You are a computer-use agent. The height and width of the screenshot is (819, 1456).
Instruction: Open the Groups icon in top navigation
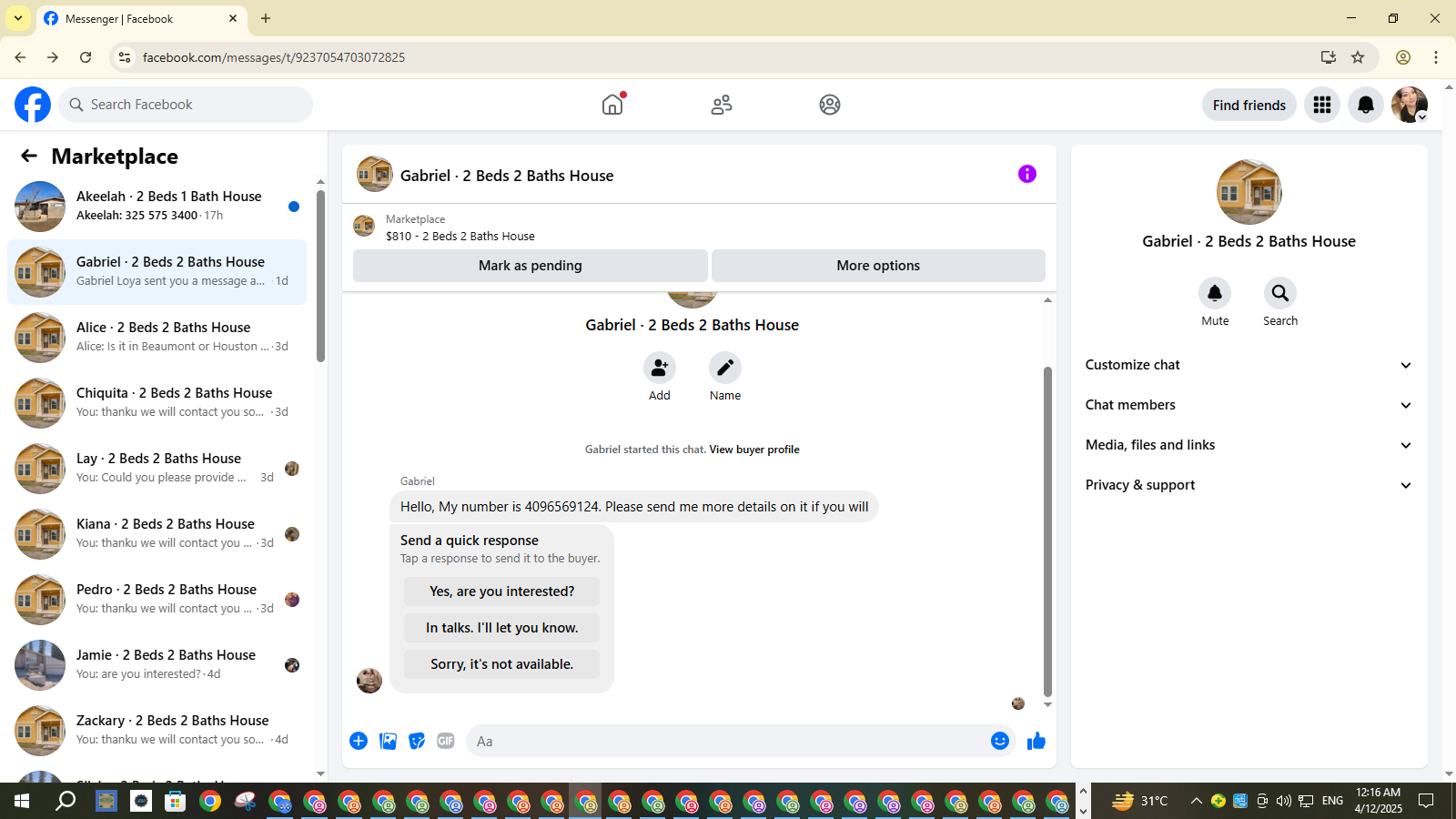point(830,105)
